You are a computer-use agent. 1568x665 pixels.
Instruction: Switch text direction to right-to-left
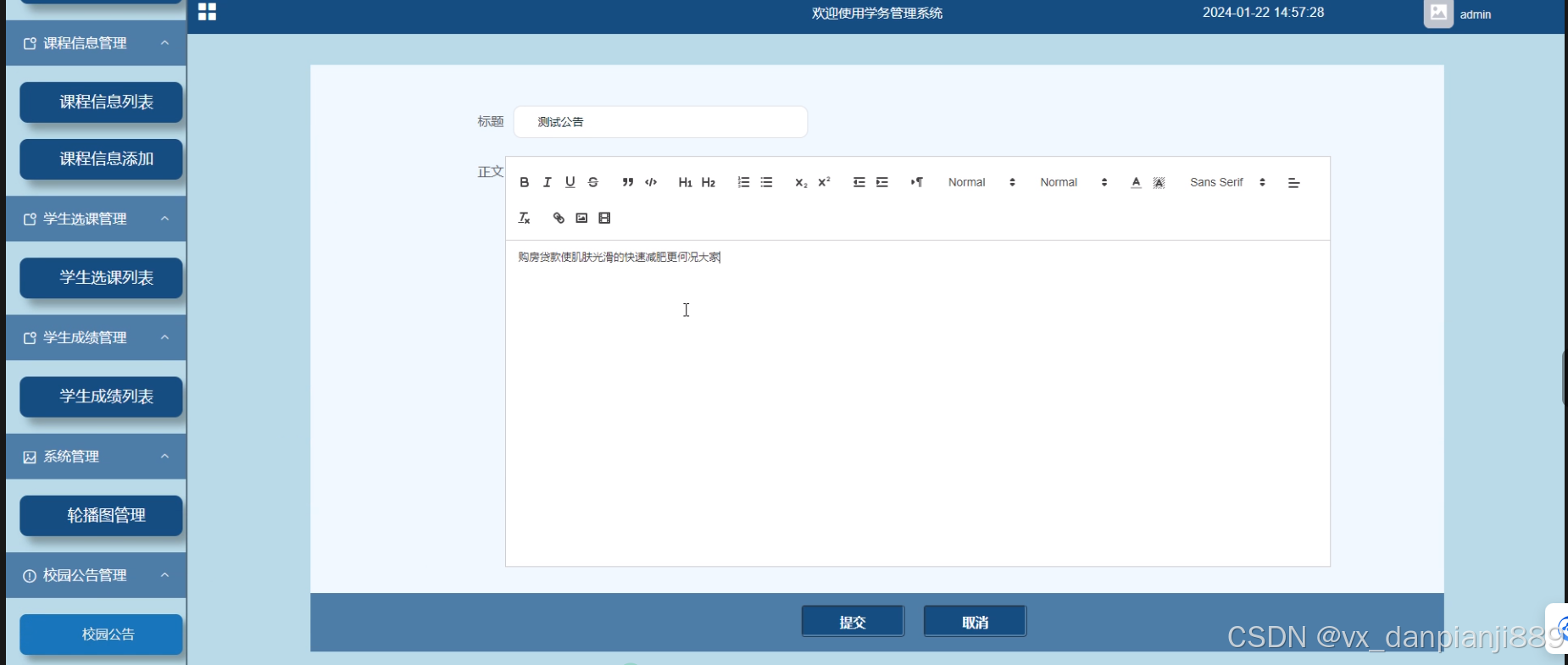point(917,182)
